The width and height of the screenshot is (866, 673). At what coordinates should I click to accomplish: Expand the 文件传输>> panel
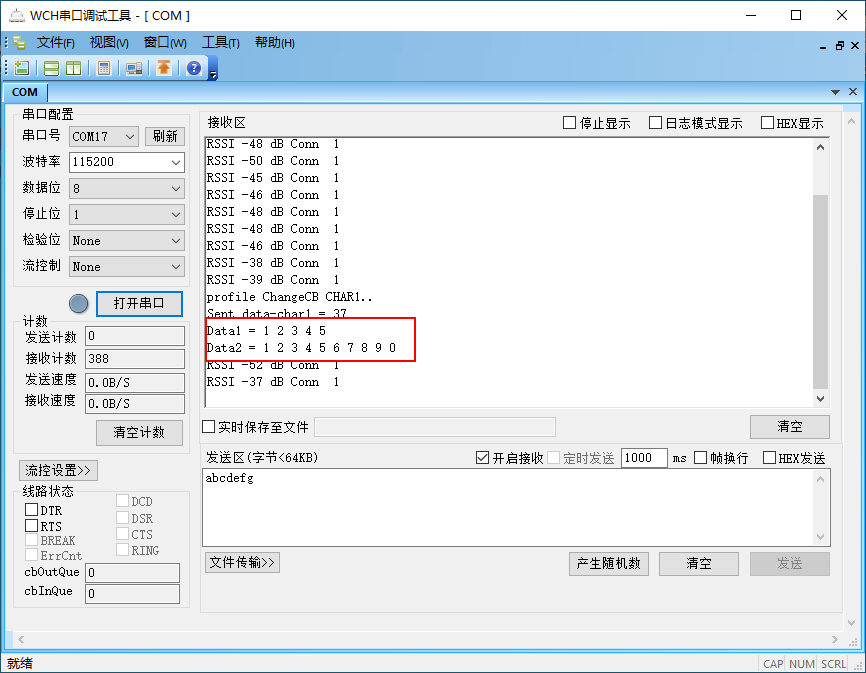tap(242, 563)
